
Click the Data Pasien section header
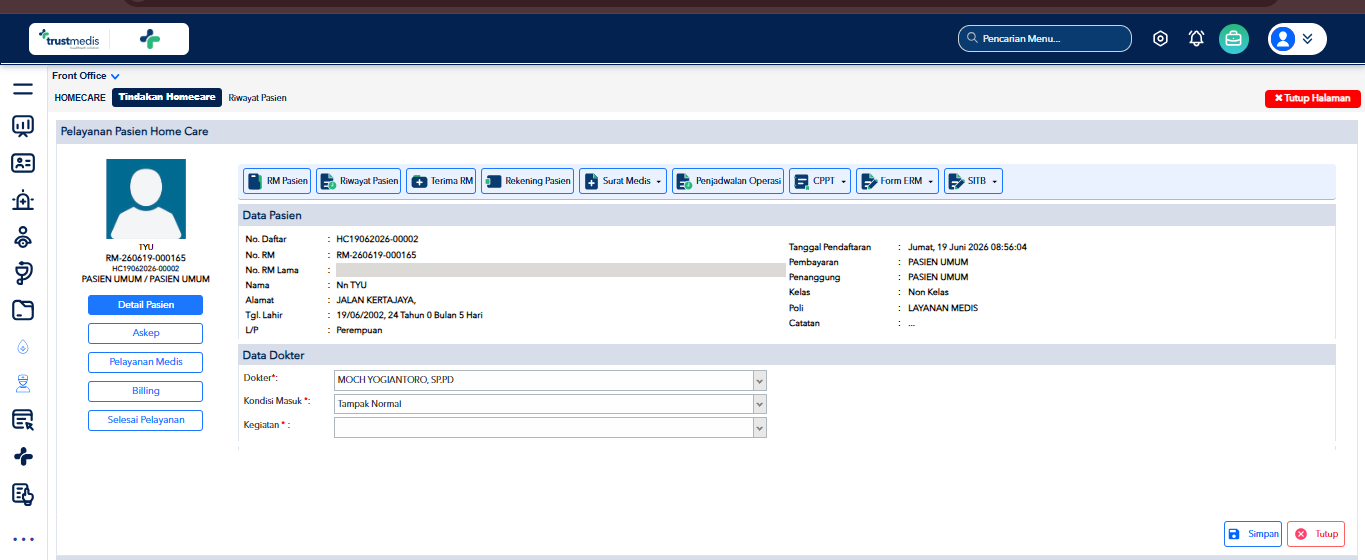point(787,215)
